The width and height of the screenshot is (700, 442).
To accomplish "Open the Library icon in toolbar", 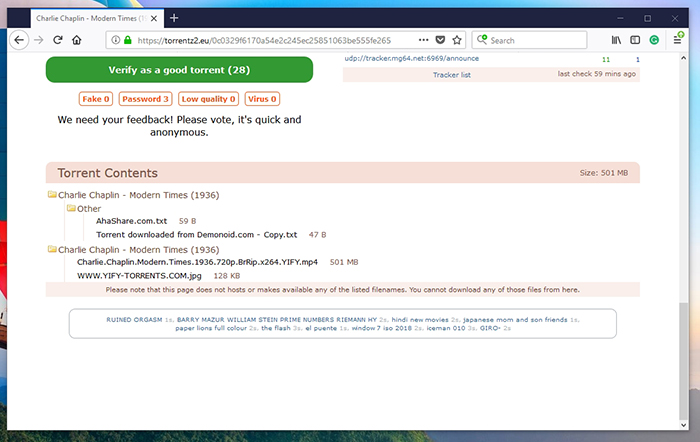I will coord(616,40).
